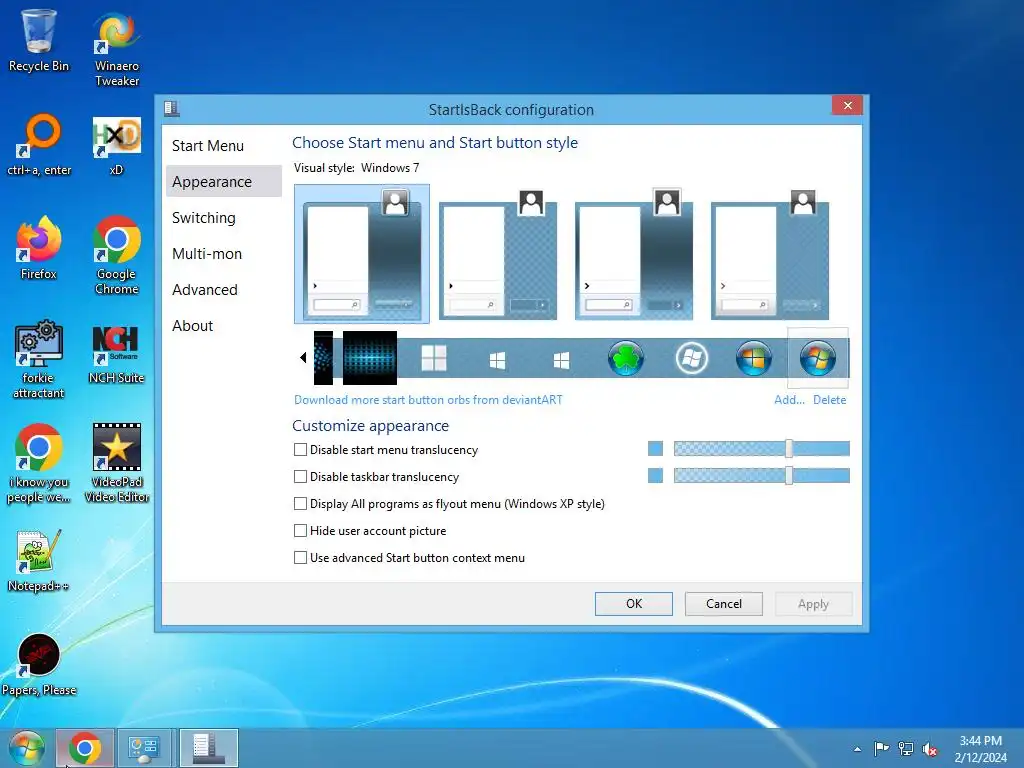Select the second start menu style thumbnail

pyautogui.click(x=498, y=255)
